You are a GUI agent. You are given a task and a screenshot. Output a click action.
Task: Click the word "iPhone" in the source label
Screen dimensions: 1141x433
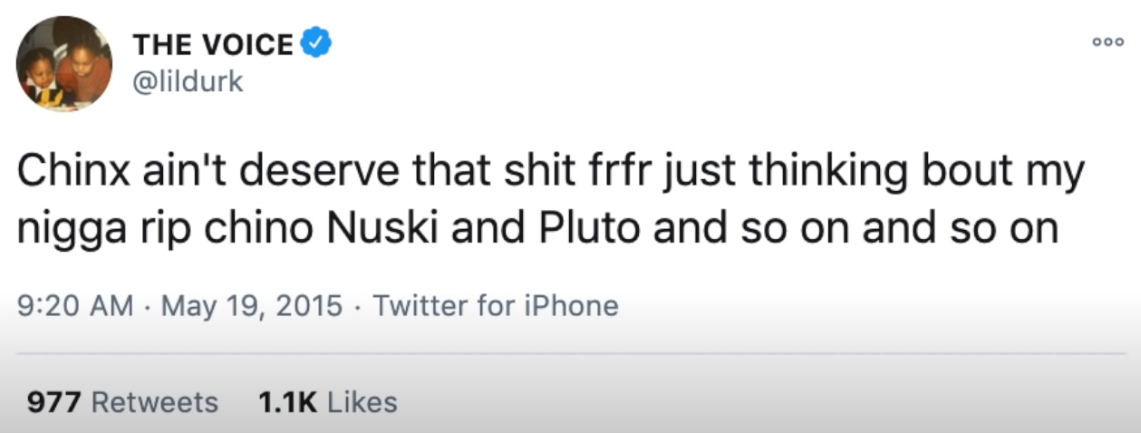(574, 305)
